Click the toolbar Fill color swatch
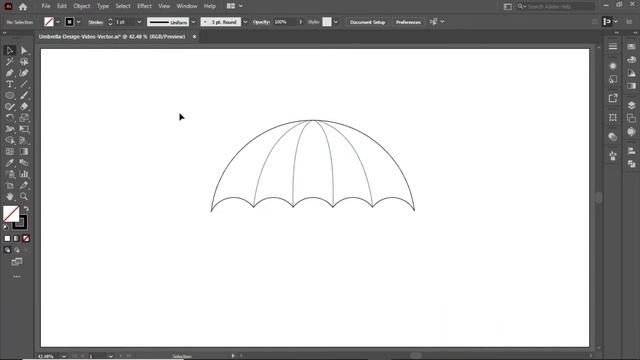The image size is (640, 360). click(x=11, y=213)
